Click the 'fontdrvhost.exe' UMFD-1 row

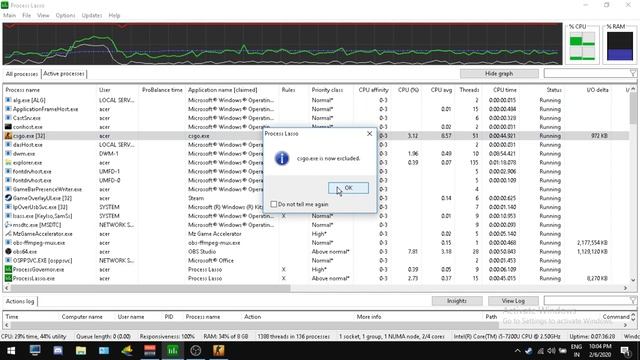(316, 171)
